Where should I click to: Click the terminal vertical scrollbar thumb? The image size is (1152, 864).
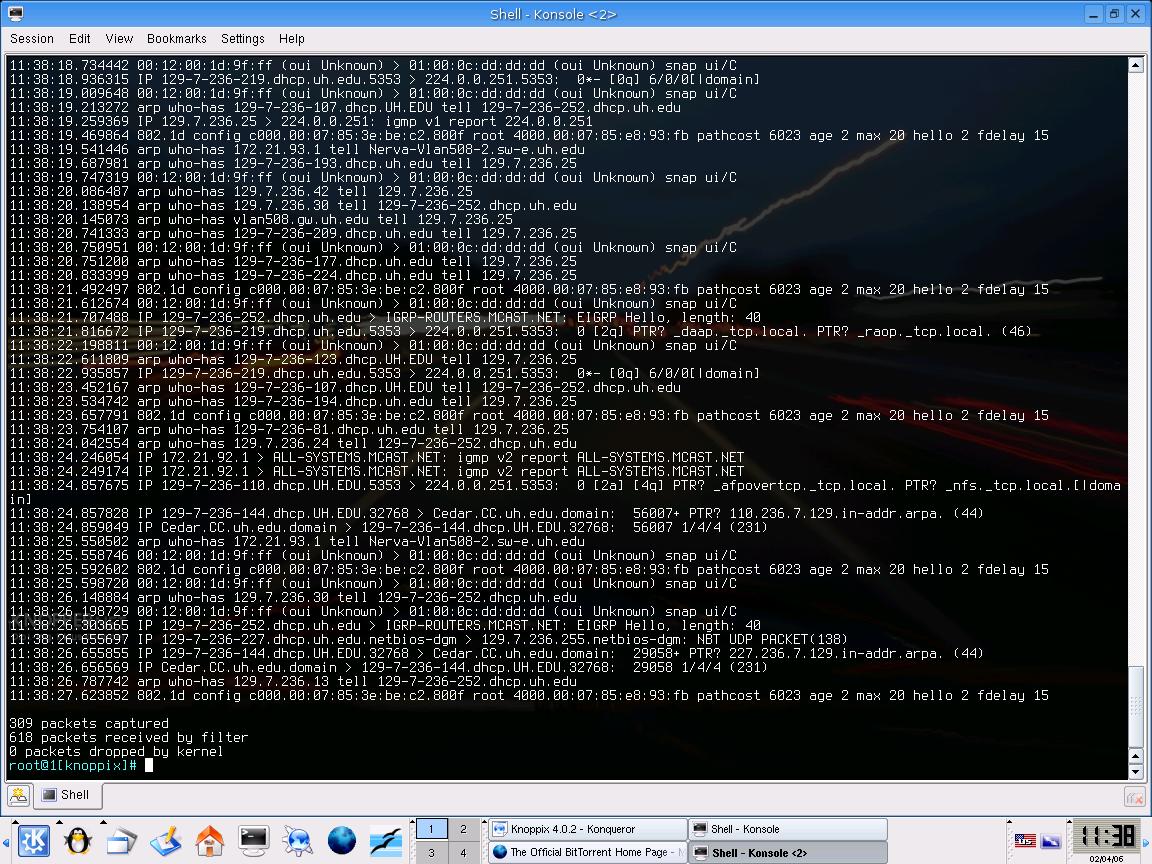[1136, 708]
